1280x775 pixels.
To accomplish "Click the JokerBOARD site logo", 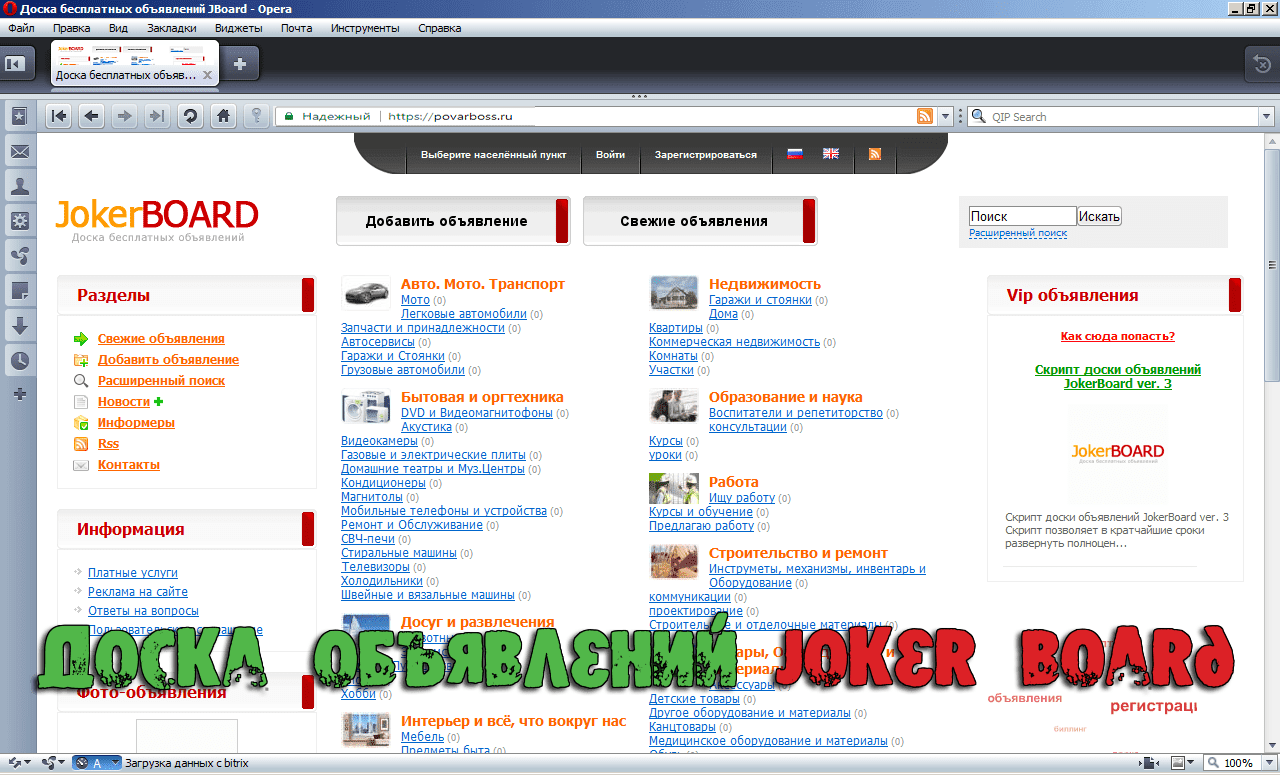I will click(x=158, y=219).
